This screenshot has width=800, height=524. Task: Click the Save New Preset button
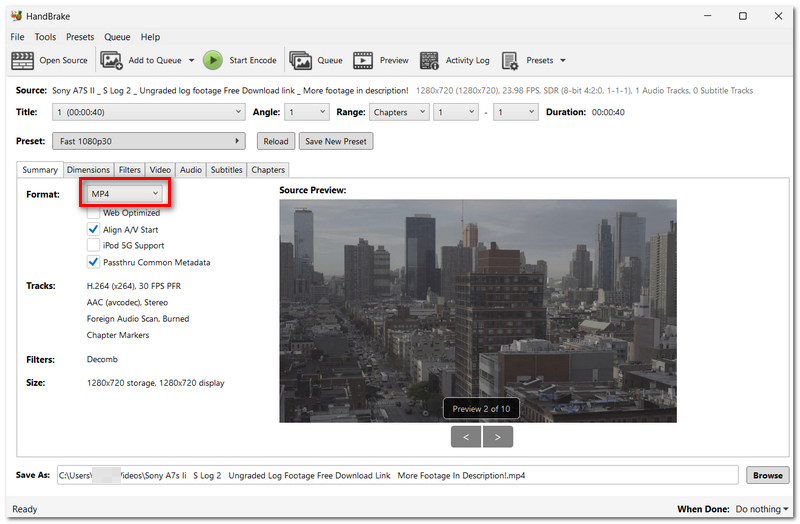click(336, 141)
